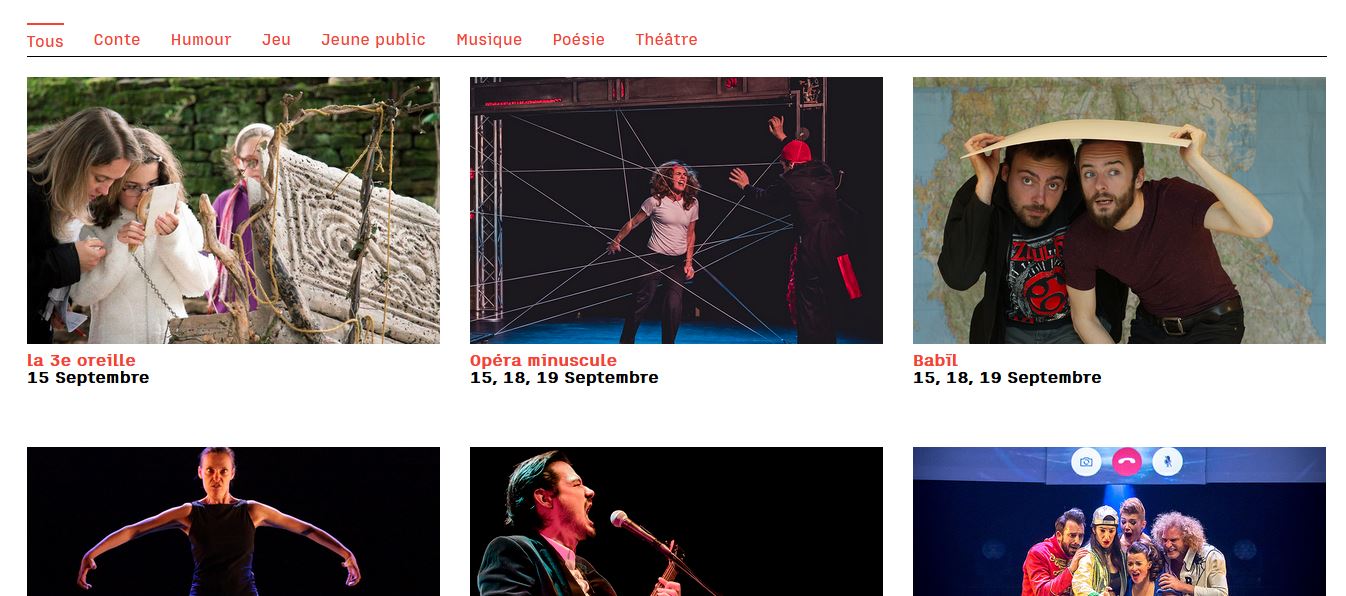Click the microphone icon in photo
Screen dimensions: 1346x596
(1167, 462)
